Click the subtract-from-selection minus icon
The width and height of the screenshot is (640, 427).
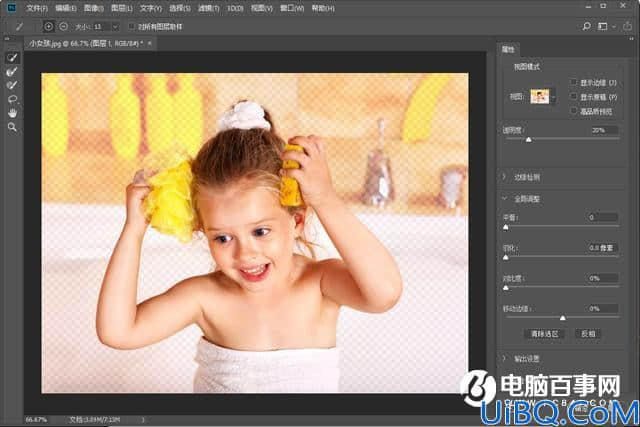[x=63, y=27]
